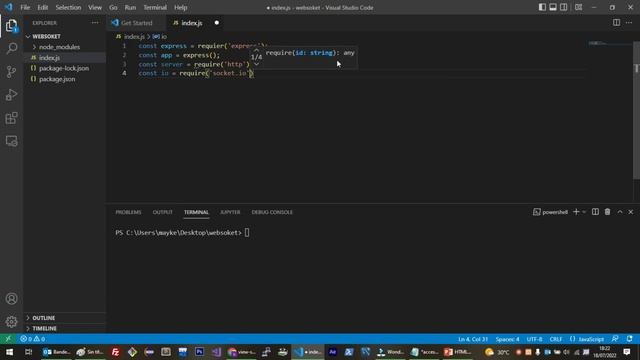
Task: Open the Explorer view in activity bar
Action: coord(11,26)
